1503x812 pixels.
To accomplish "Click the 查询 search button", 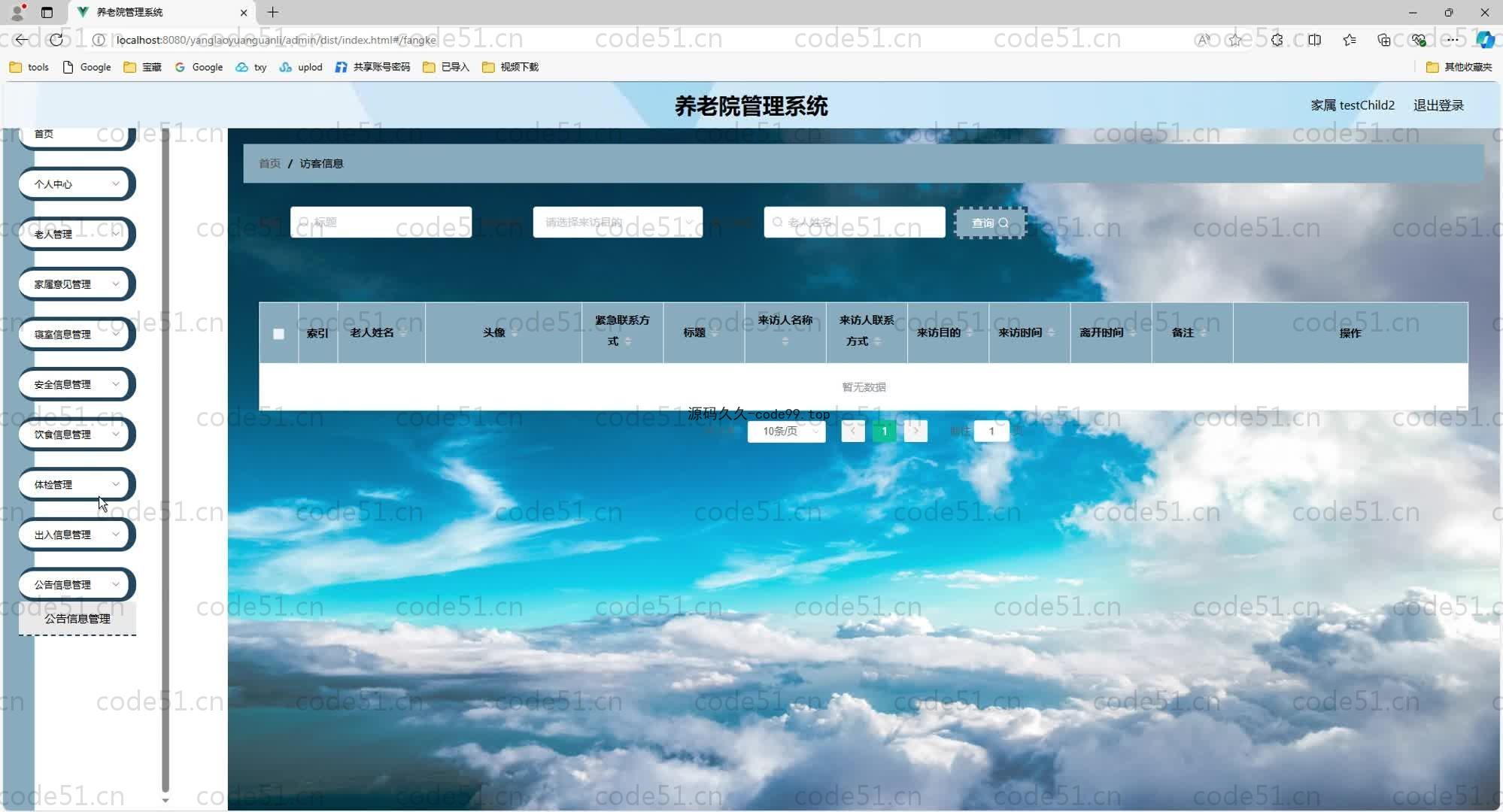I will [x=990, y=223].
